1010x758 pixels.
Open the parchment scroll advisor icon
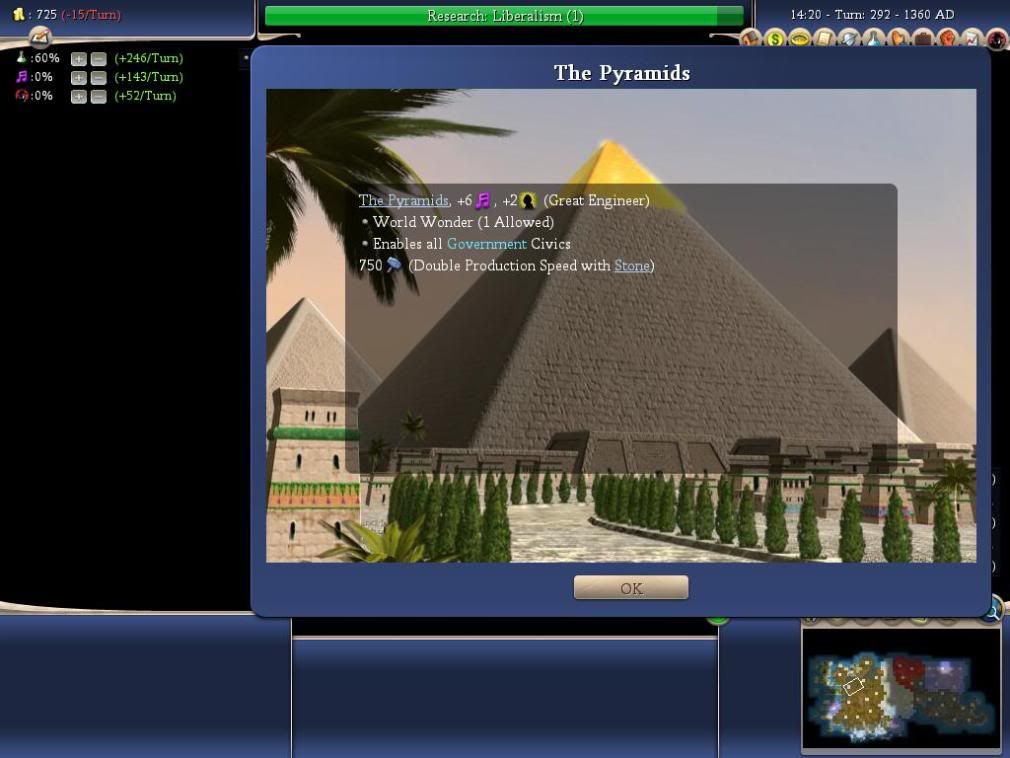pyautogui.click(x=824, y=39)
